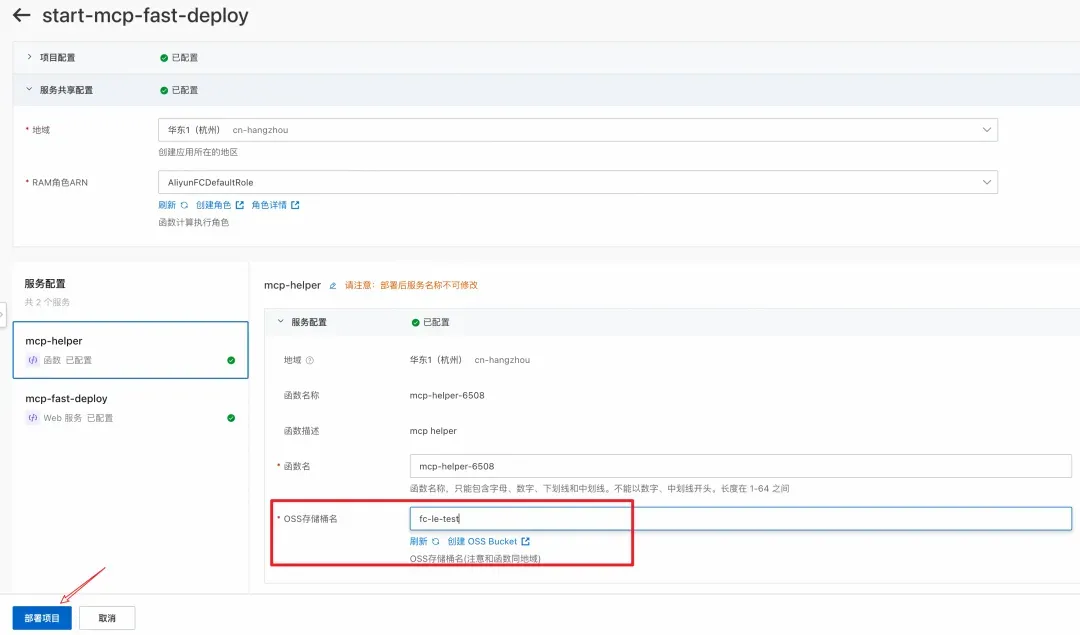Select the mcp-fast-deploy service item
Image resolution: width=1080 pixels, height=635 pixels.
point(130,408)
